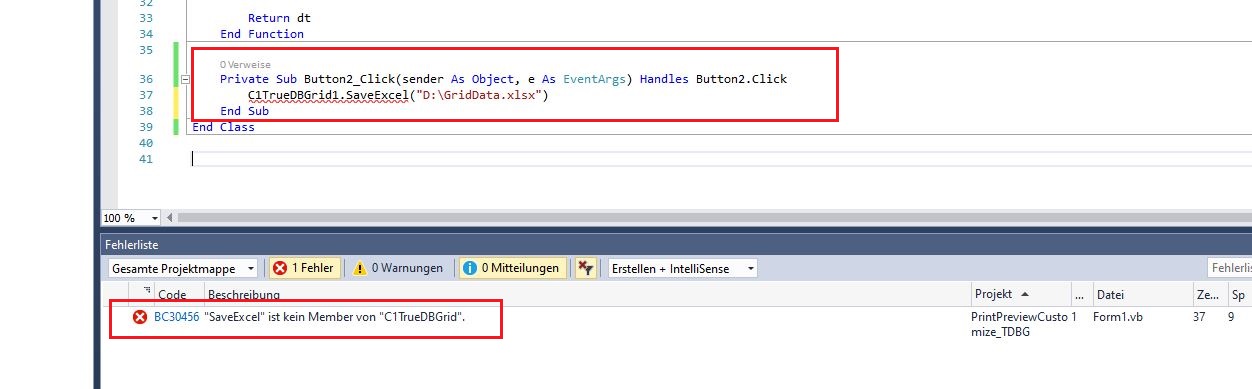Viewport: 1252px width, 389px height.
Task: Toggle the 0 Warnungen warnings filter
Action: (397, 268)
